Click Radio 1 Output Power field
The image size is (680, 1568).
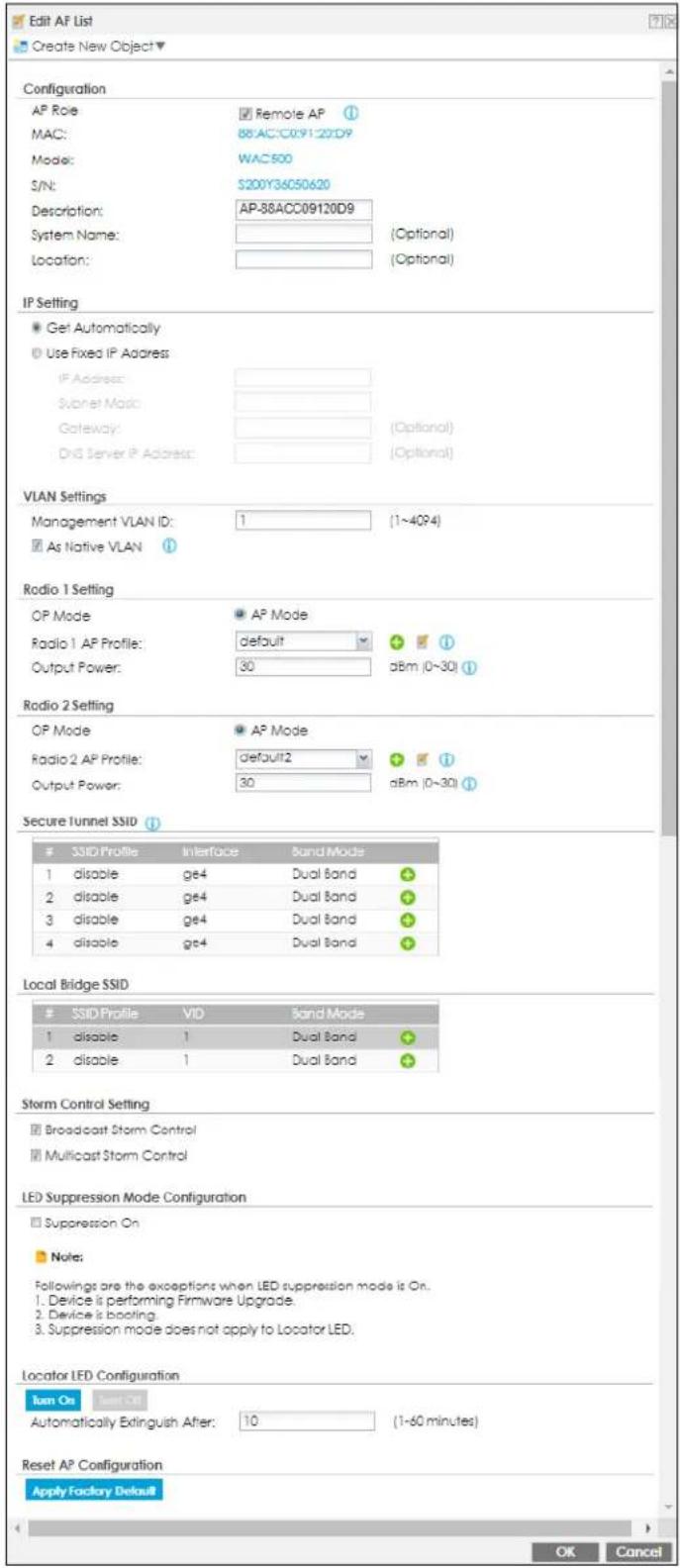304,667
